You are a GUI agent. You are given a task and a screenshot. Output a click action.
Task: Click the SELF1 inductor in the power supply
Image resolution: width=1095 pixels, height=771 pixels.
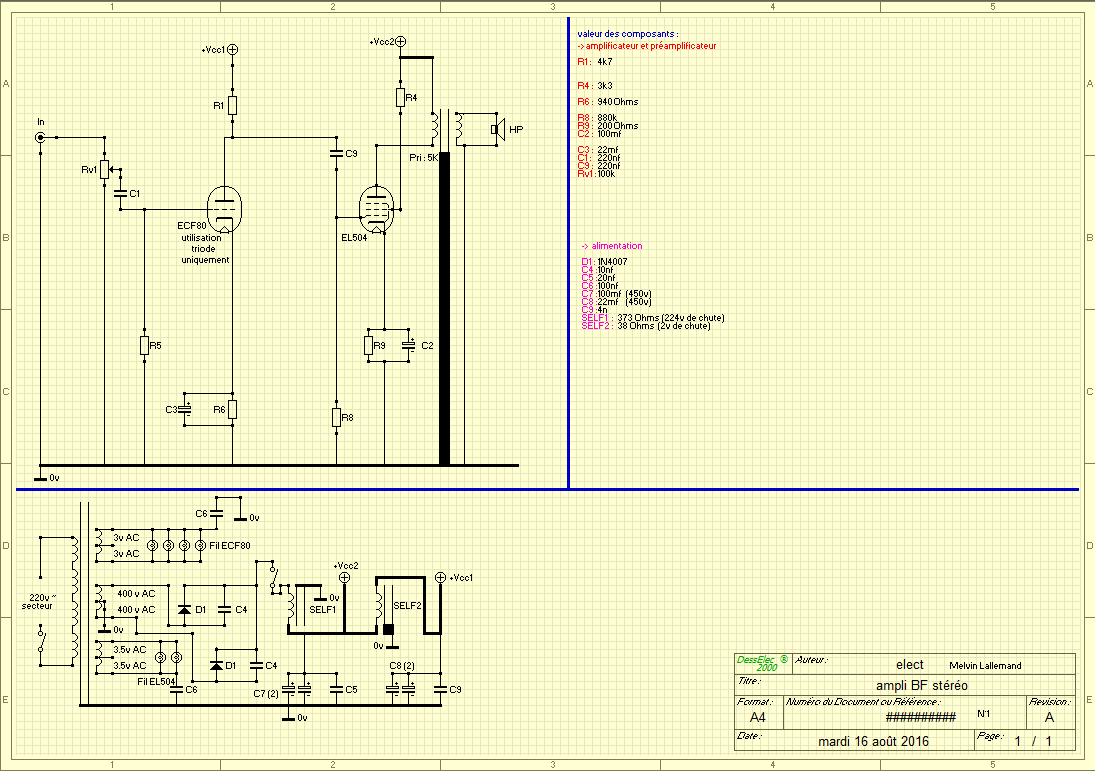291,606
